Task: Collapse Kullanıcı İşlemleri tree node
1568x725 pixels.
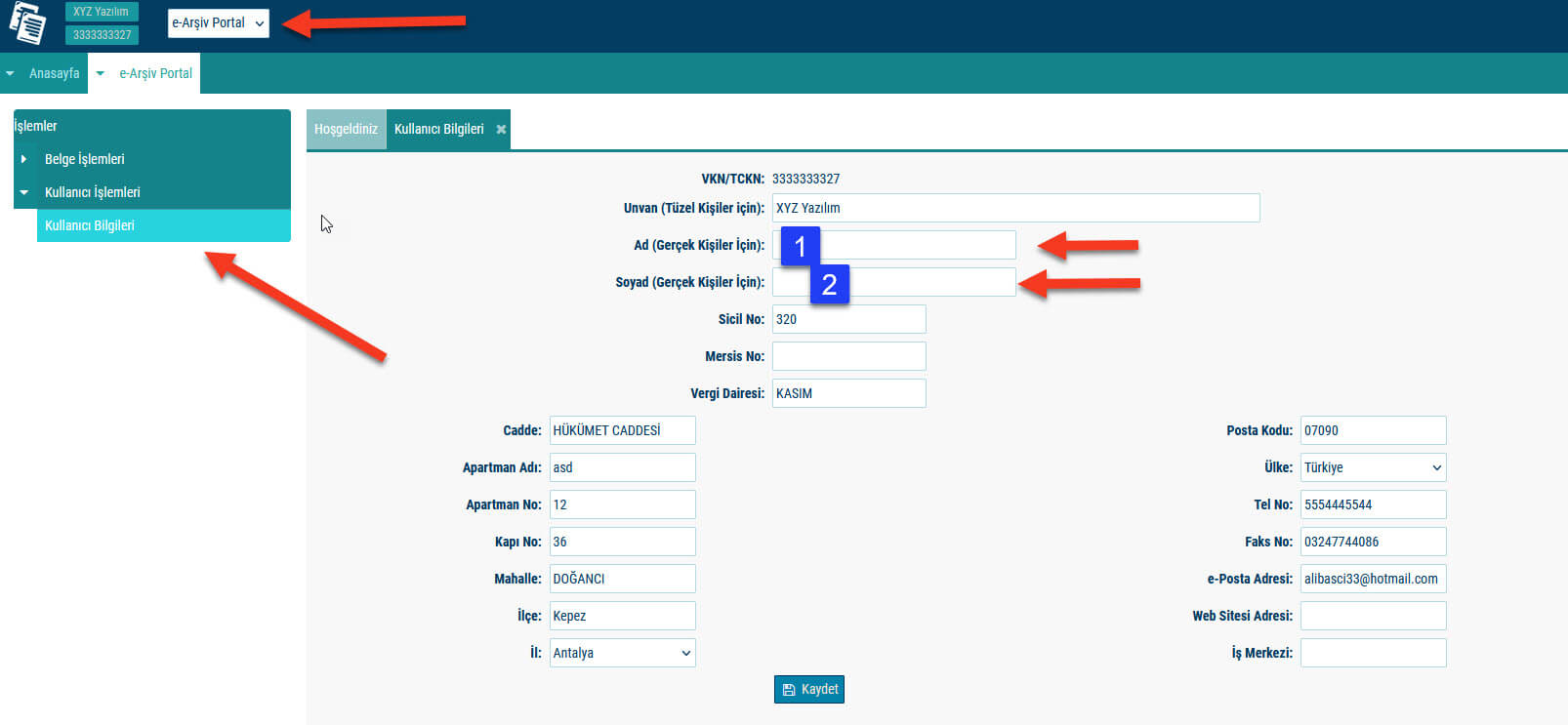Action: [x=24, y=192]
